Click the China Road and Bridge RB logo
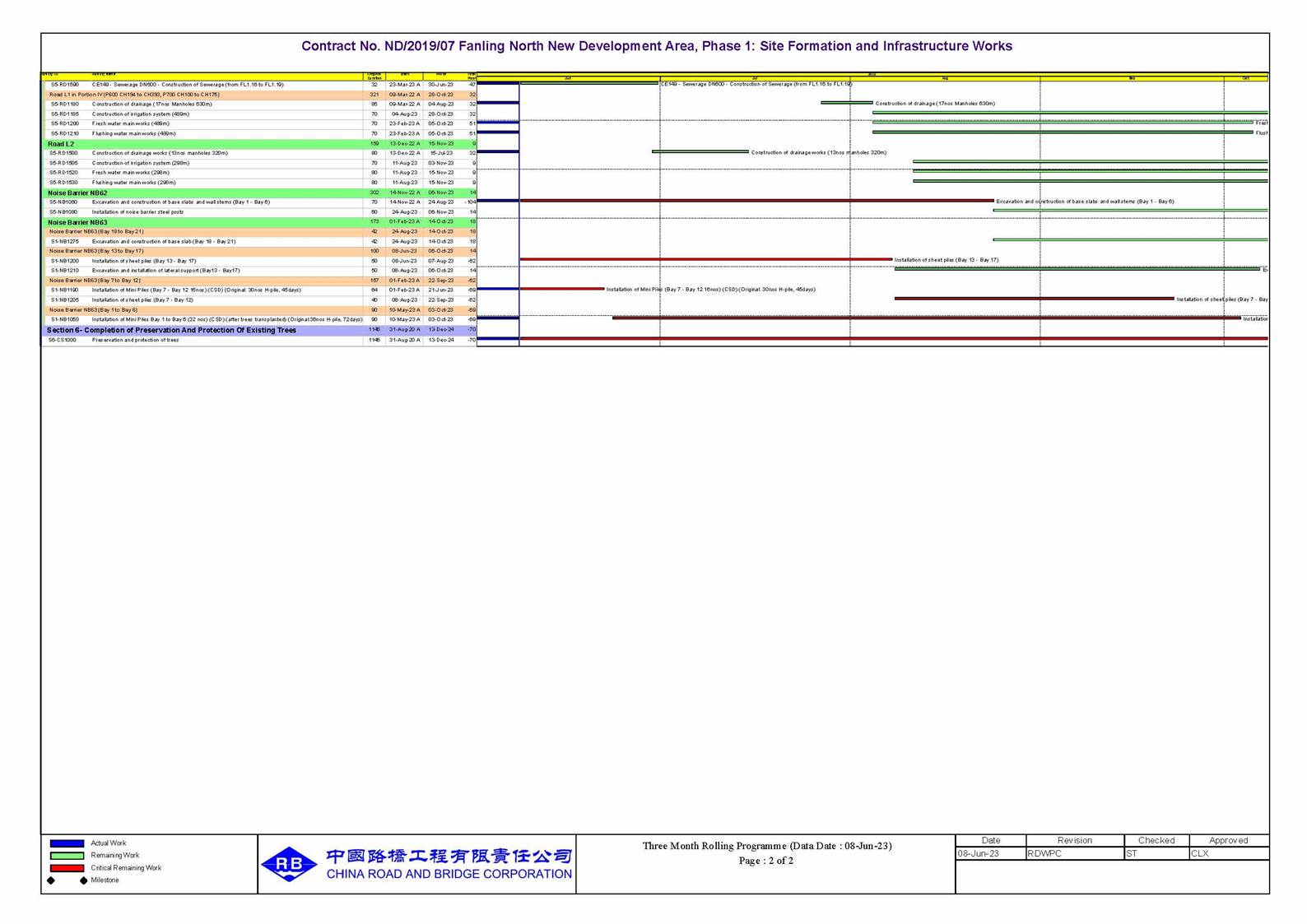Viewport: 1307px width, 924px height. coord(289,864)
